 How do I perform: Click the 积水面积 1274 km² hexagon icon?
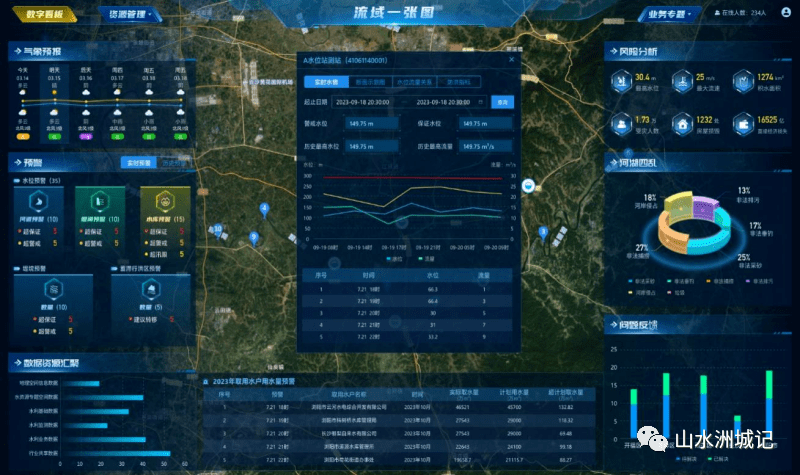coord(743,82)
